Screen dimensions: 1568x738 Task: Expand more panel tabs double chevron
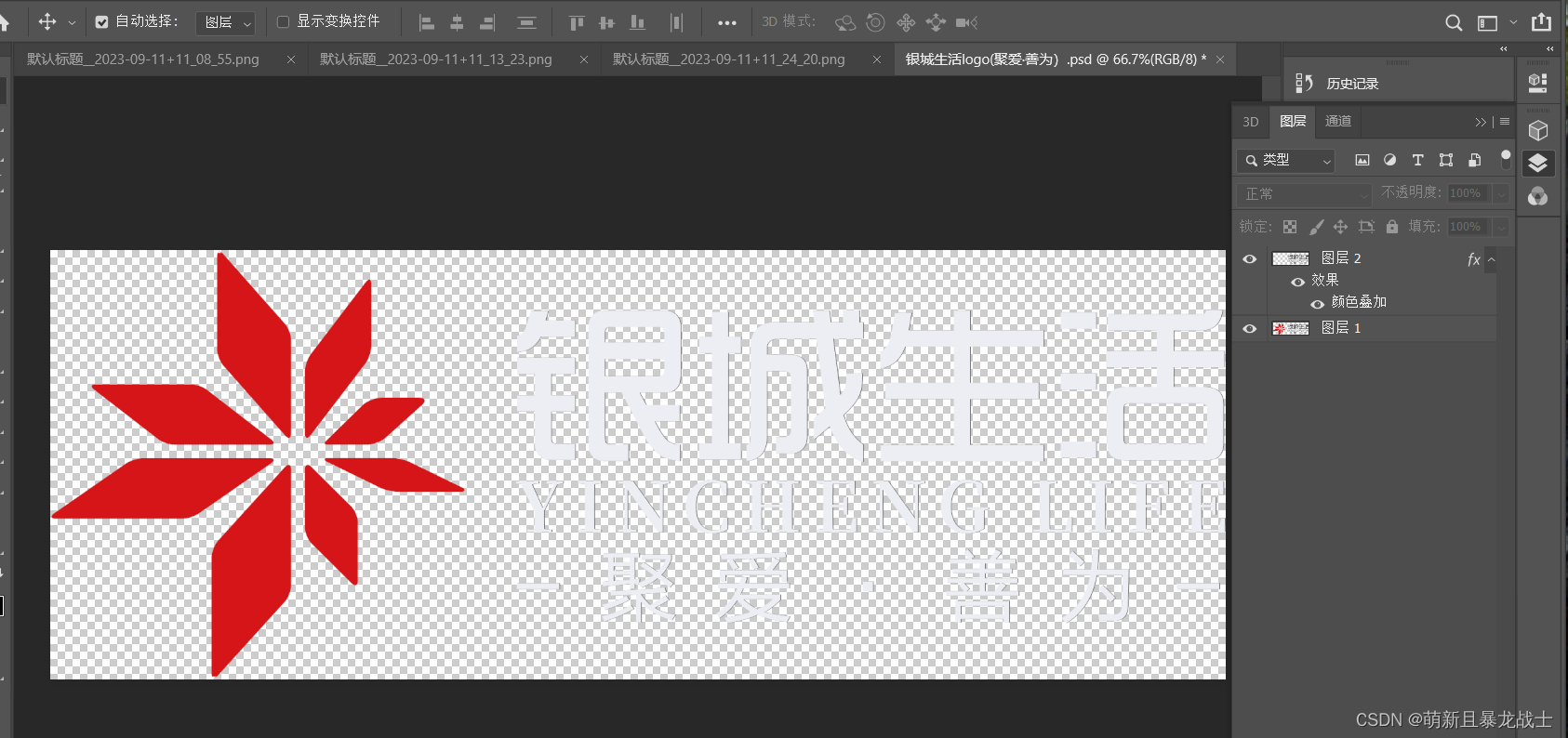1481,122
